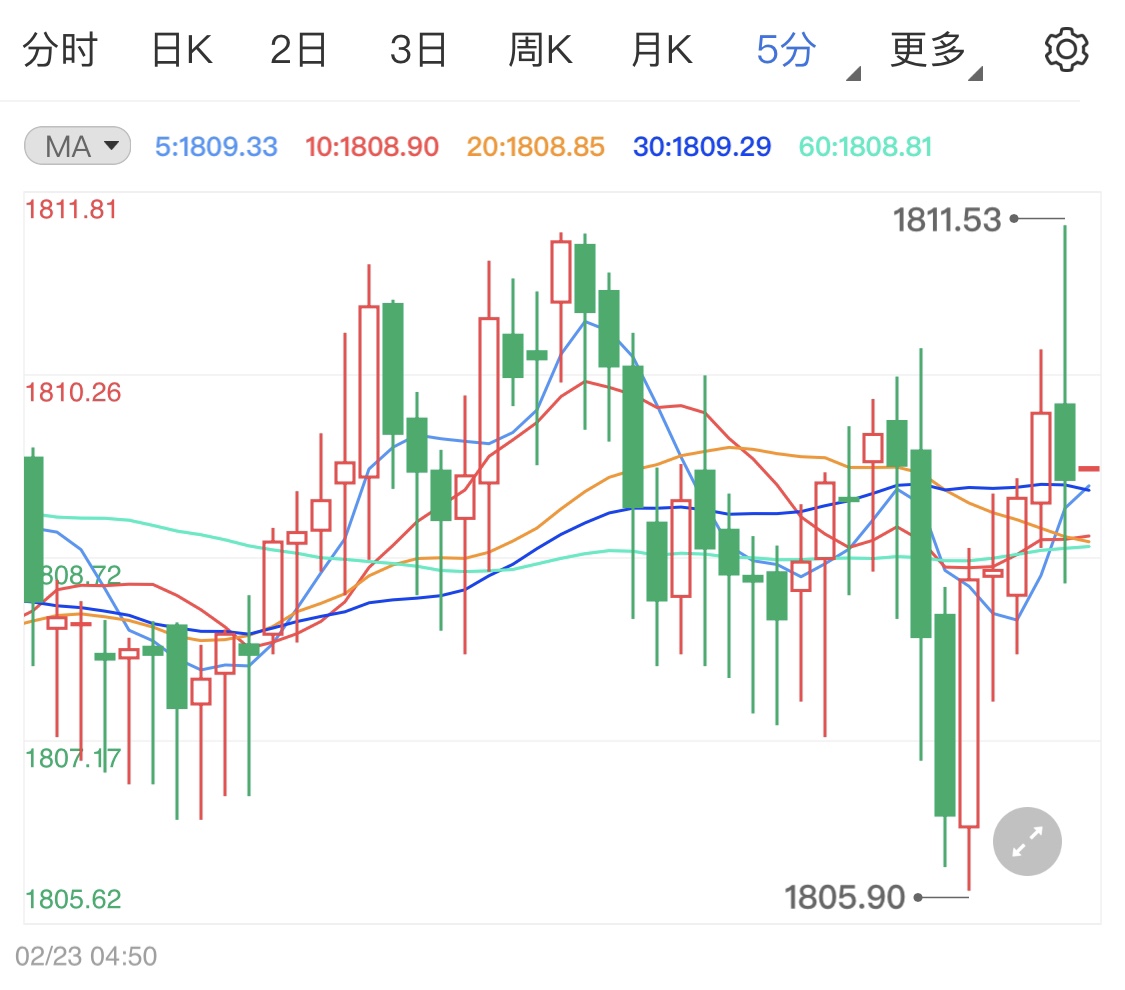Switch to 分时 tab

coord(60,50)
